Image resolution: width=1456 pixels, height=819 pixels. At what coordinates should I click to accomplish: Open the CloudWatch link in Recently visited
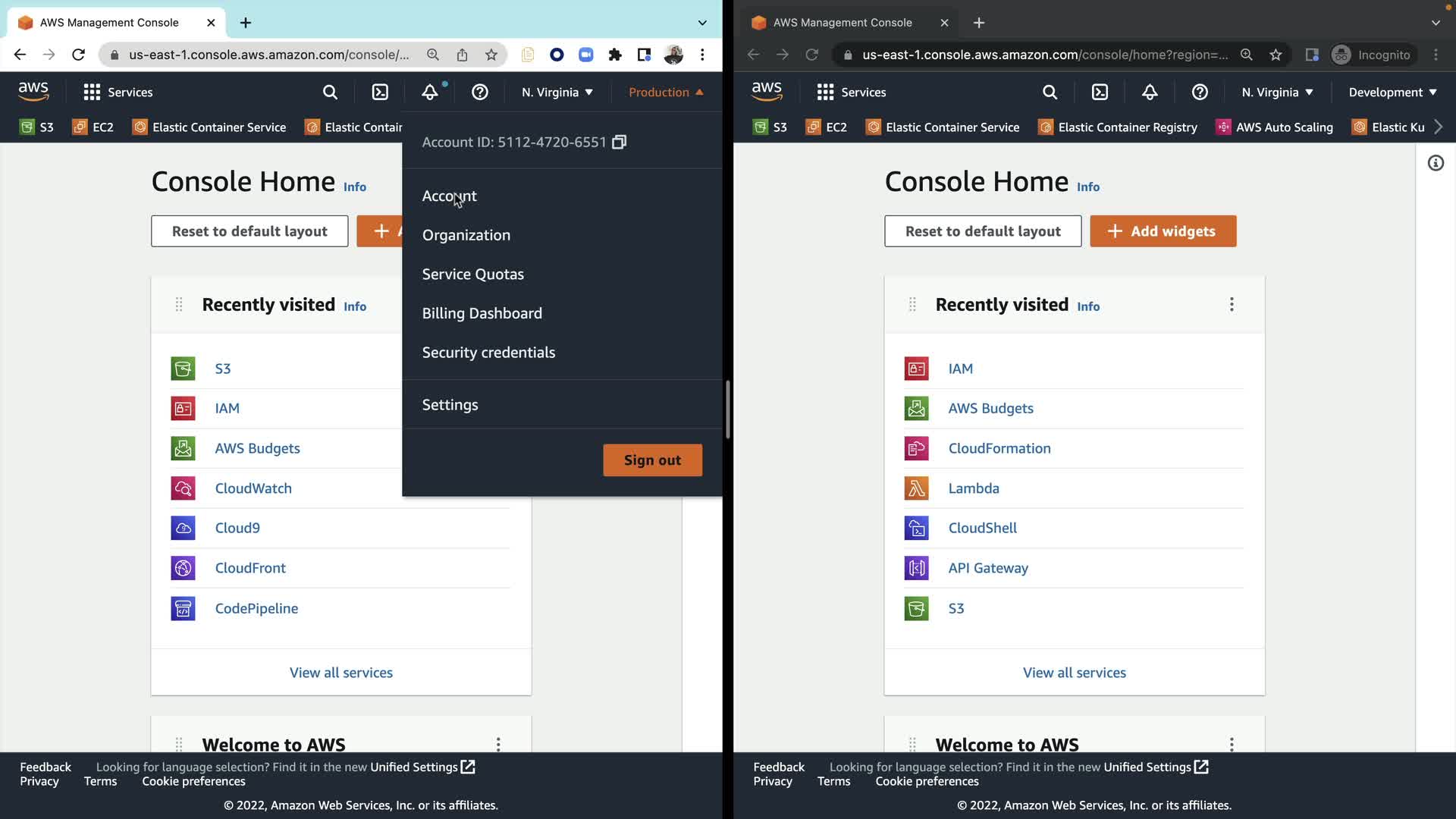click(253, 488)
